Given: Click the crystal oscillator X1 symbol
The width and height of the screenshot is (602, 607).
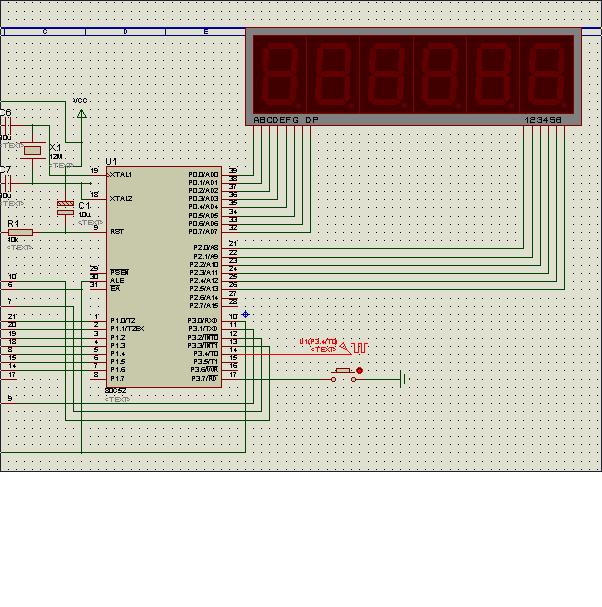Looking at the screenshot, I should pyautogui.click(x=33, y=151).
